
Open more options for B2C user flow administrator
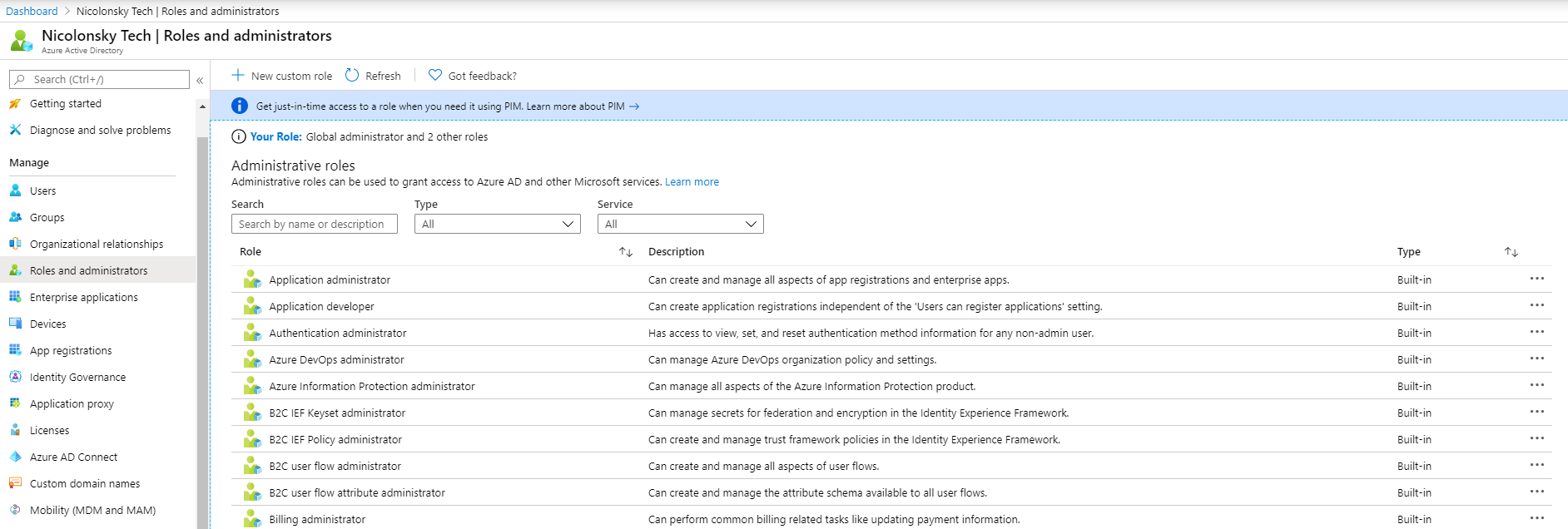pos(1537,465)
